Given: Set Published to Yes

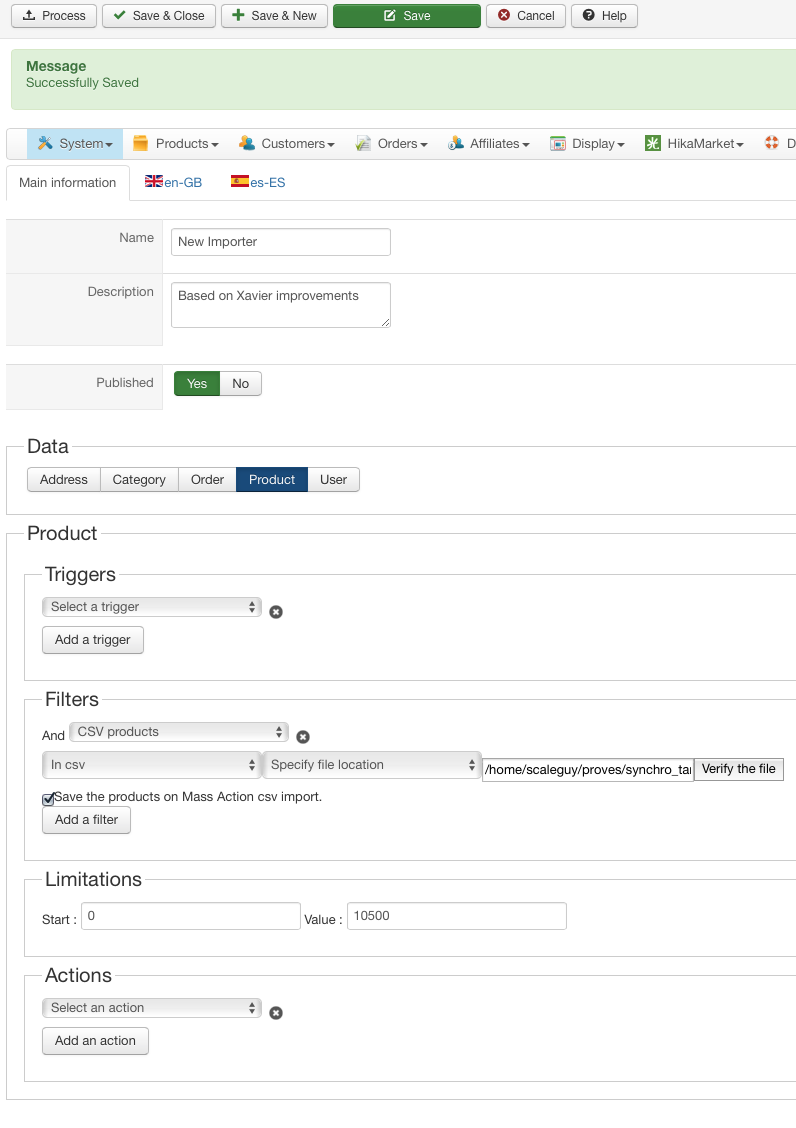Looking at the screenshot, I should pos(197,384).
